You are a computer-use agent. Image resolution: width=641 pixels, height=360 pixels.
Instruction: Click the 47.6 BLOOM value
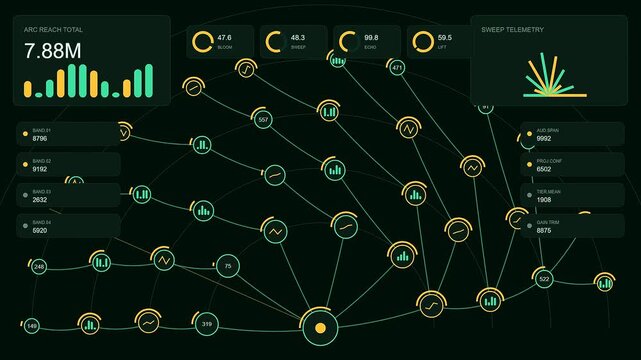[x=224, y=38]
